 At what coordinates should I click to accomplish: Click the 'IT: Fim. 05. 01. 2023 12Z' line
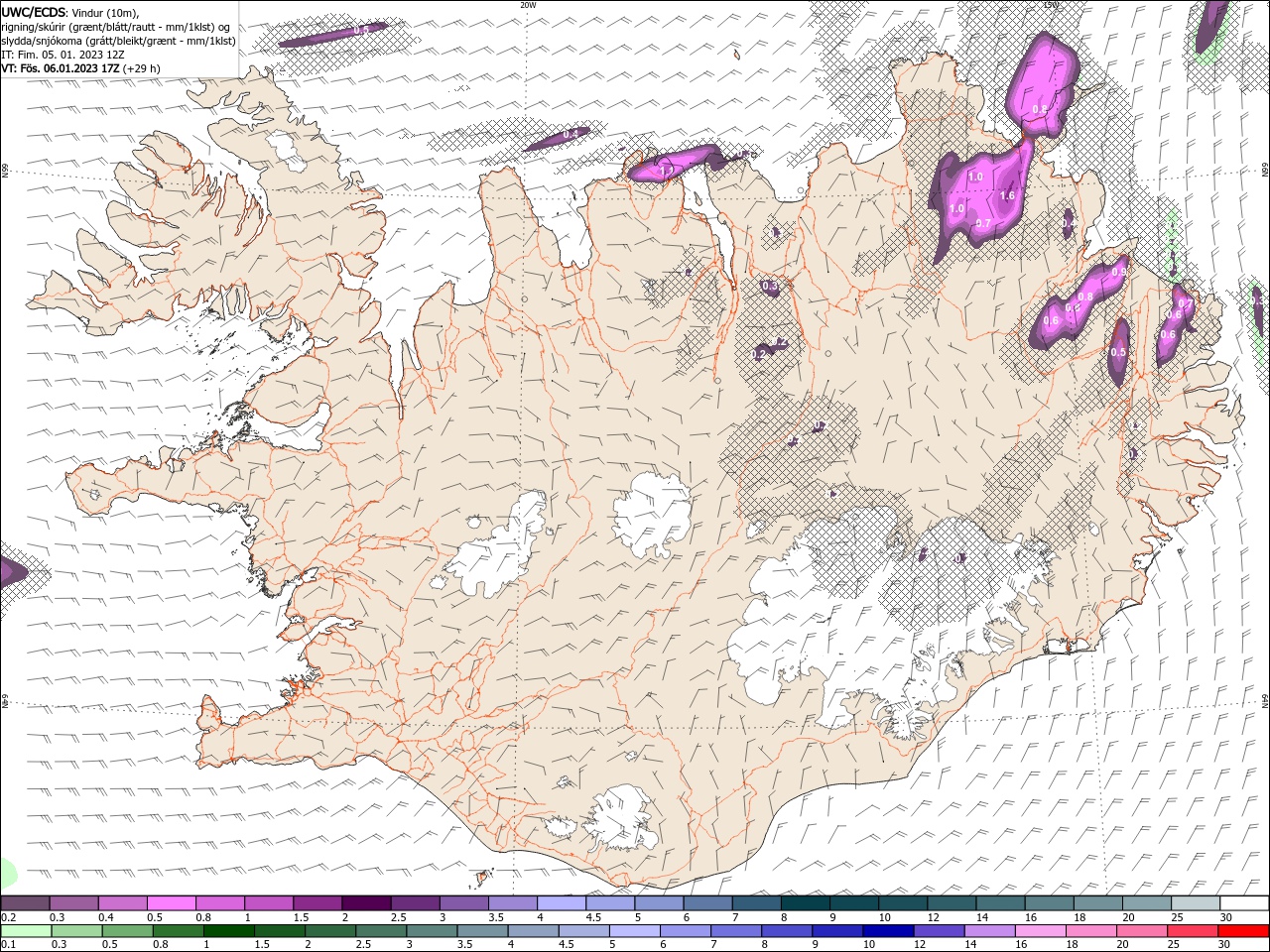click(63, 55)
